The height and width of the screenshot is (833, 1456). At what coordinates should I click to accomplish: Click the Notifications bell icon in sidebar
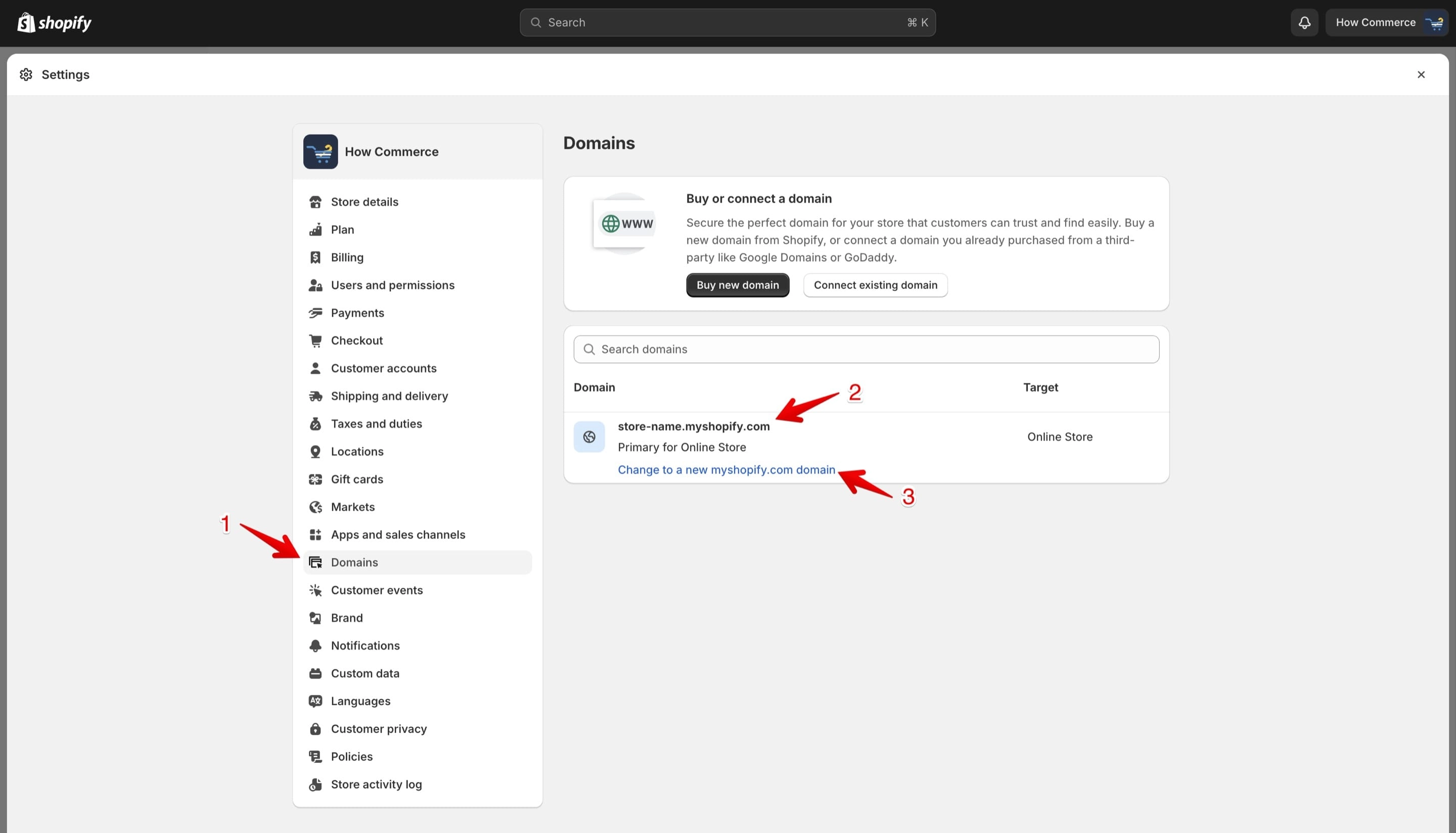(x=315, y=646)
